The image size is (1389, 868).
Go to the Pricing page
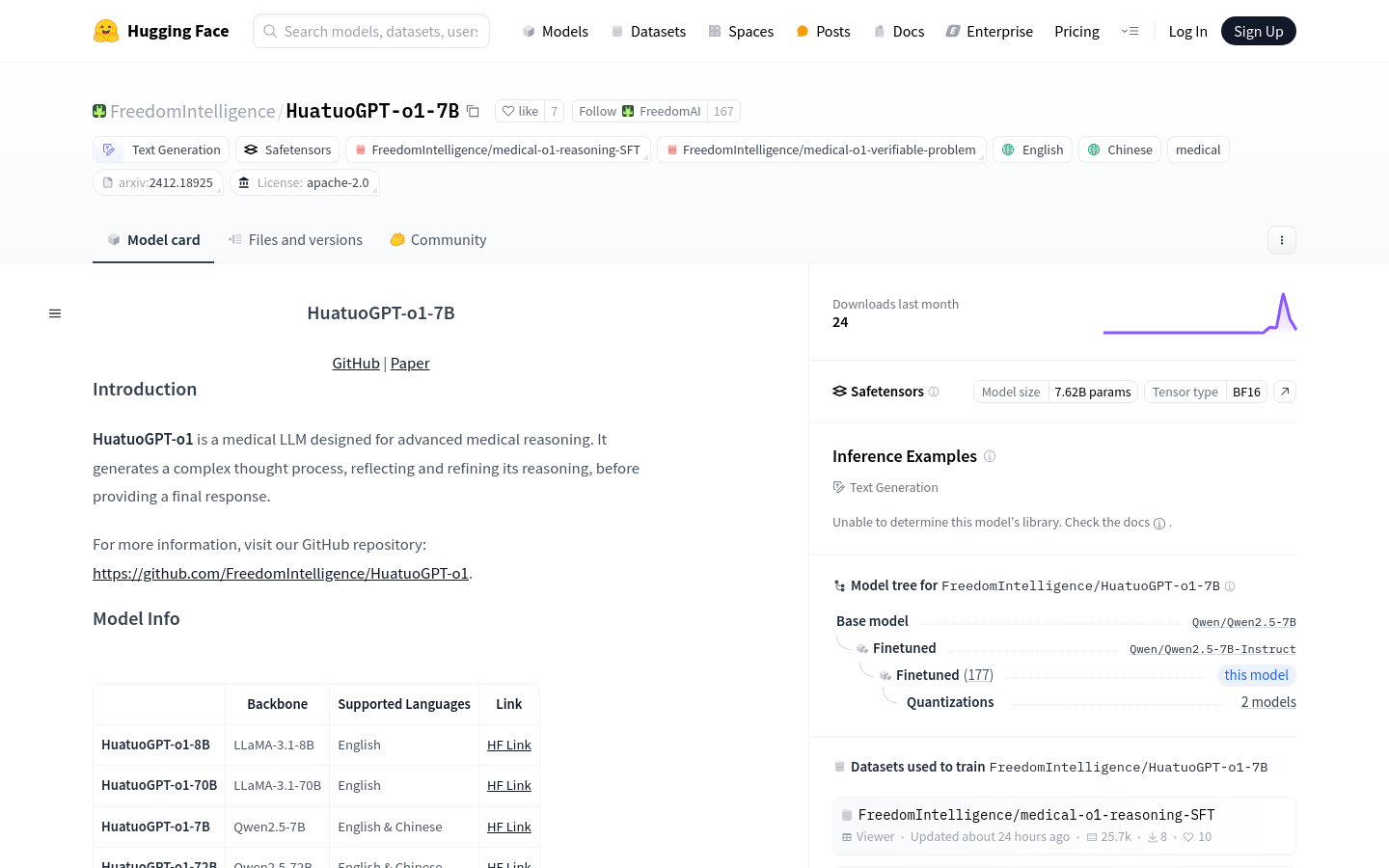pyautogui.click(x=1076, y=31)
